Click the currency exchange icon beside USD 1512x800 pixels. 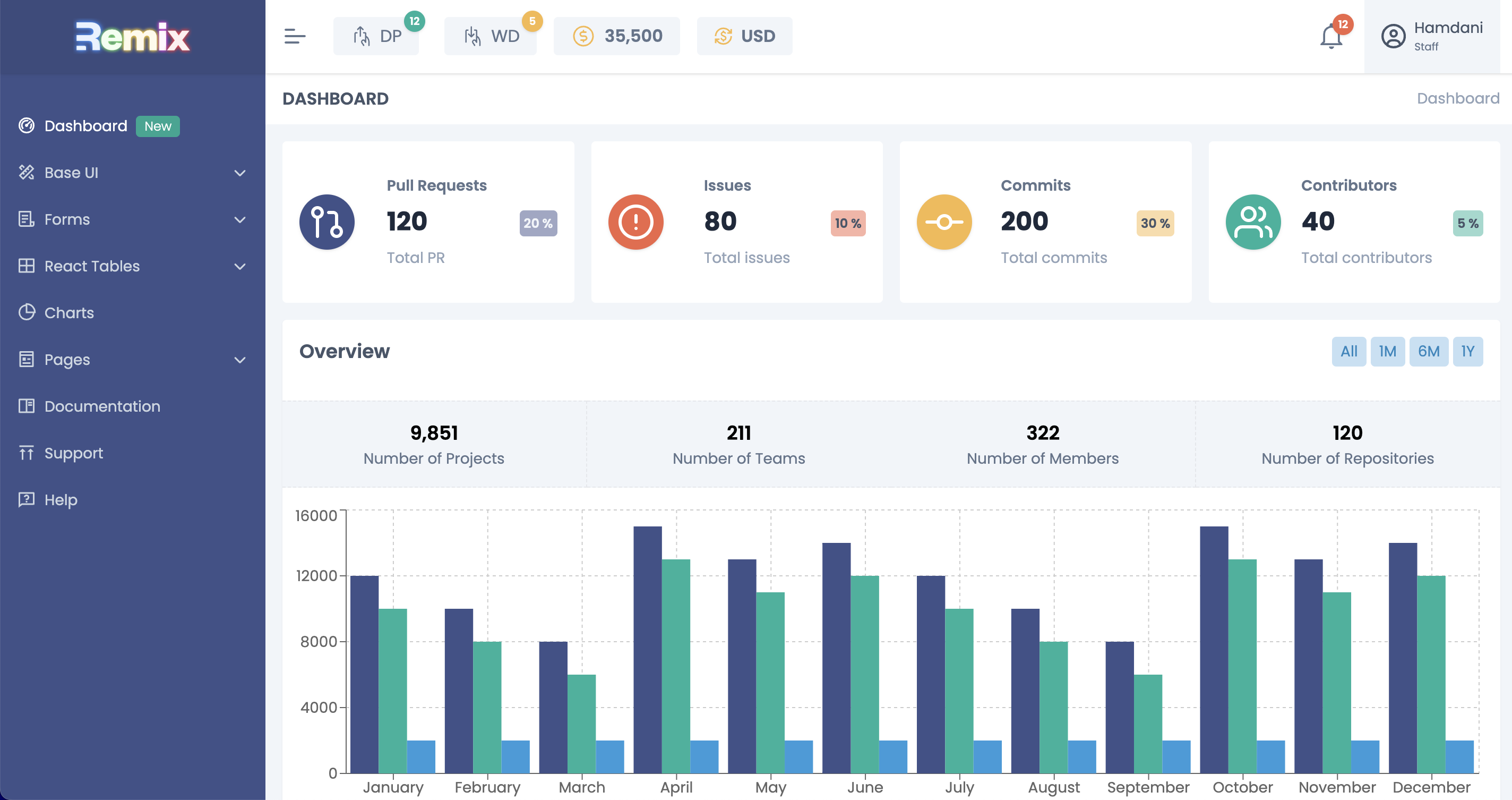pos(723,37)
